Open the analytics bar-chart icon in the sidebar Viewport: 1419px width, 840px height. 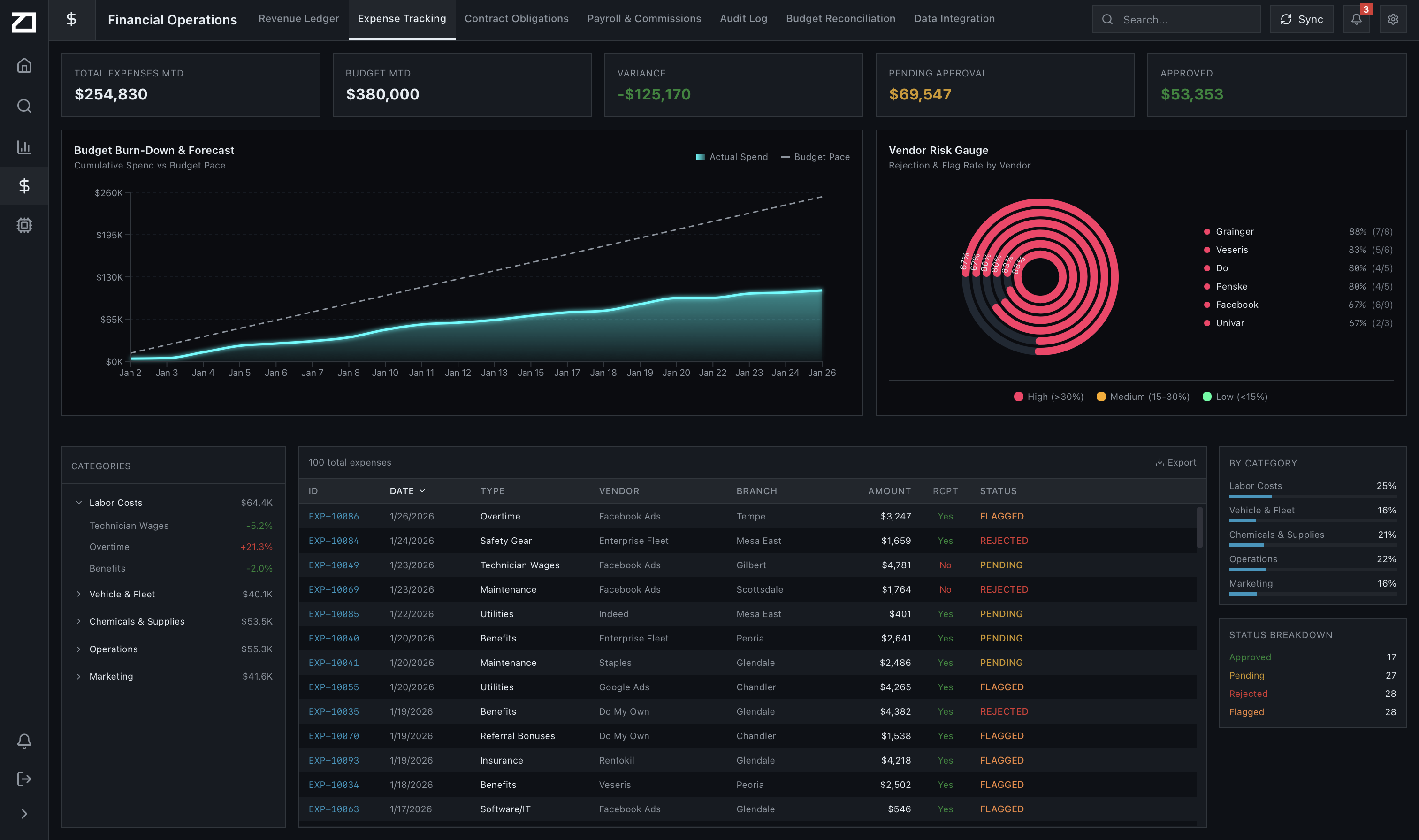coord(24,146)
